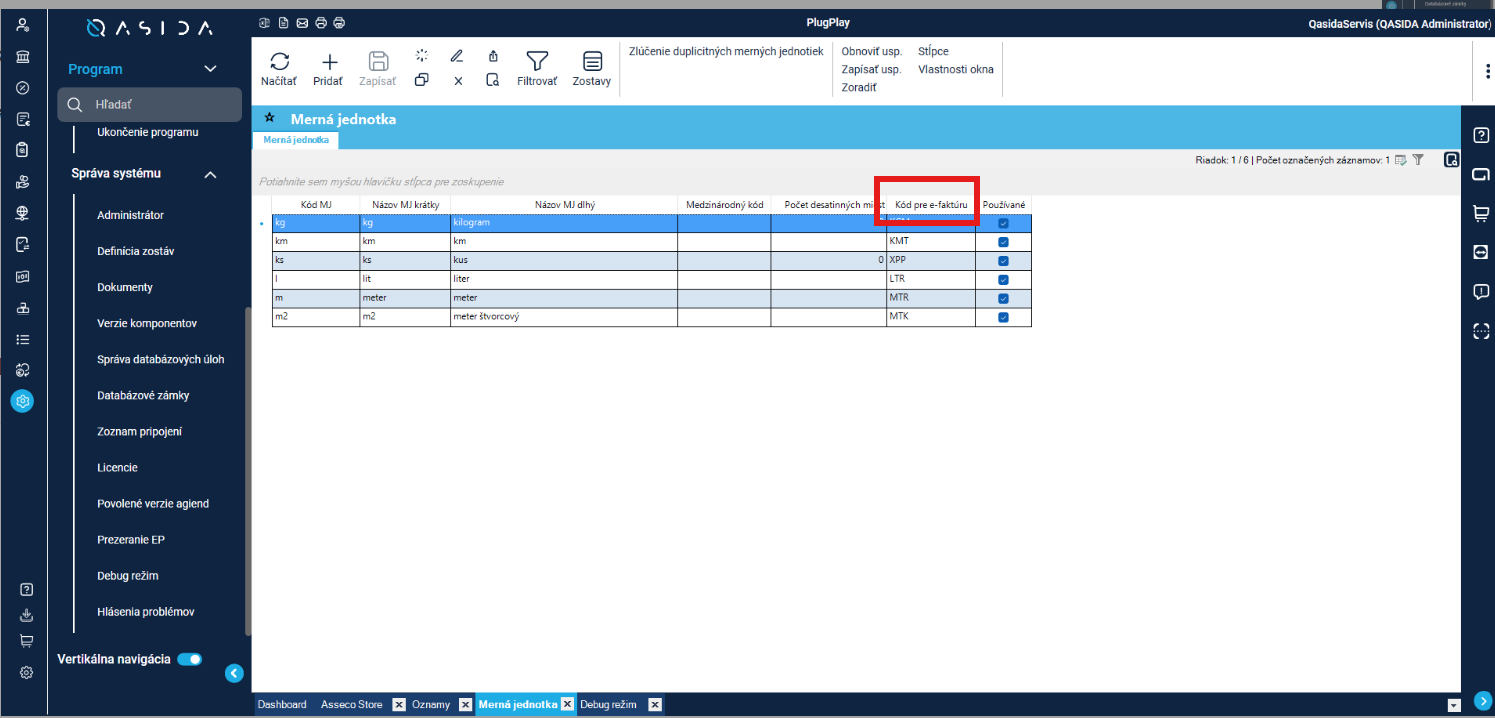The height and width of the screenshot is (718, 1495).
Task: Click the star favorite icon beside Merná jednotka
Action: pos(269,118)
